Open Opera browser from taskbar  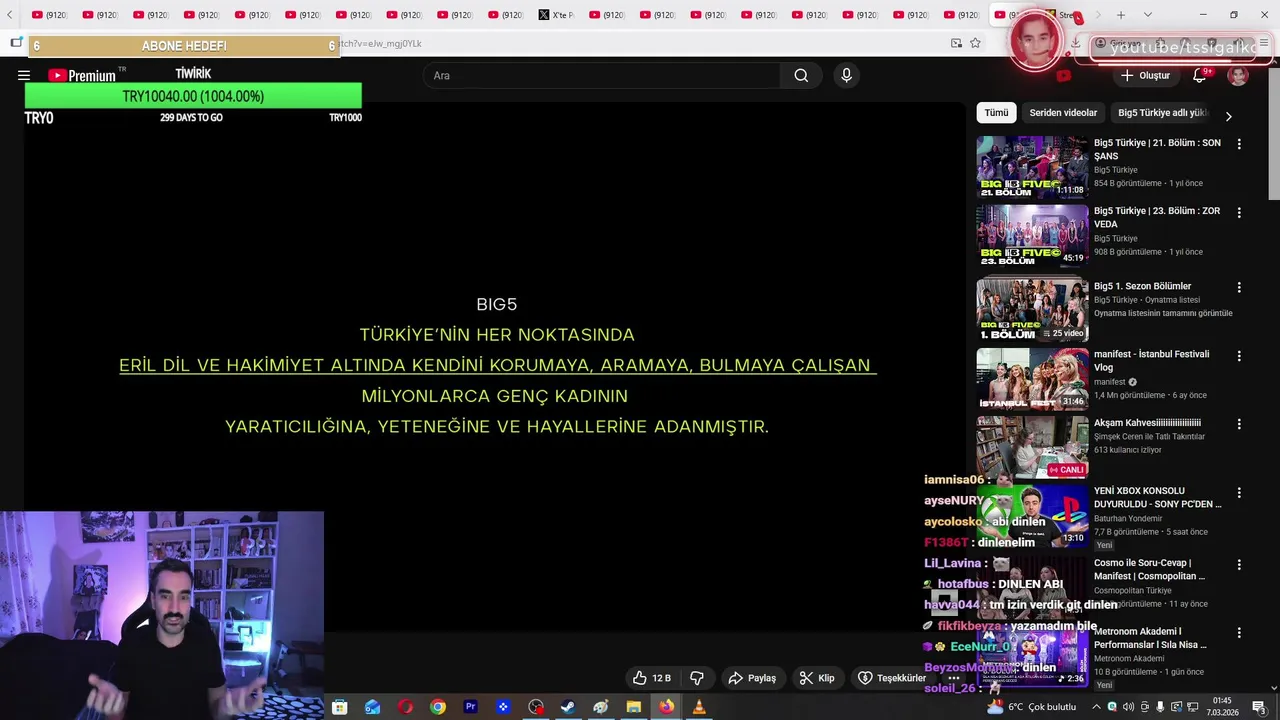pos(405,707)
